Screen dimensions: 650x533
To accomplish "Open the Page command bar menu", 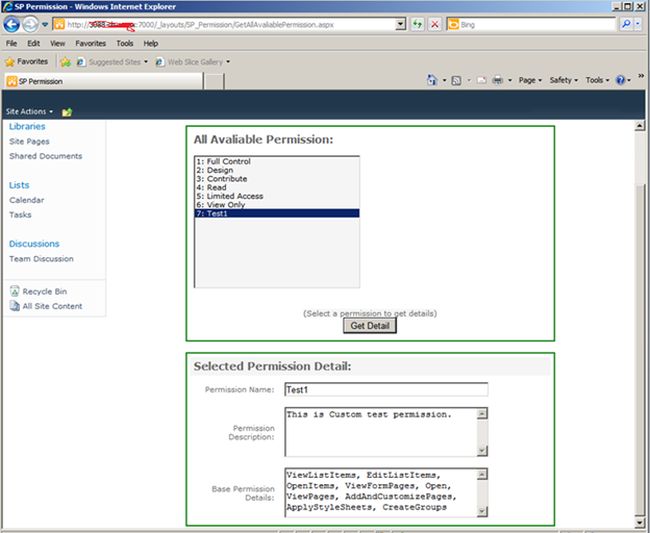I will [x=530, y=80].
